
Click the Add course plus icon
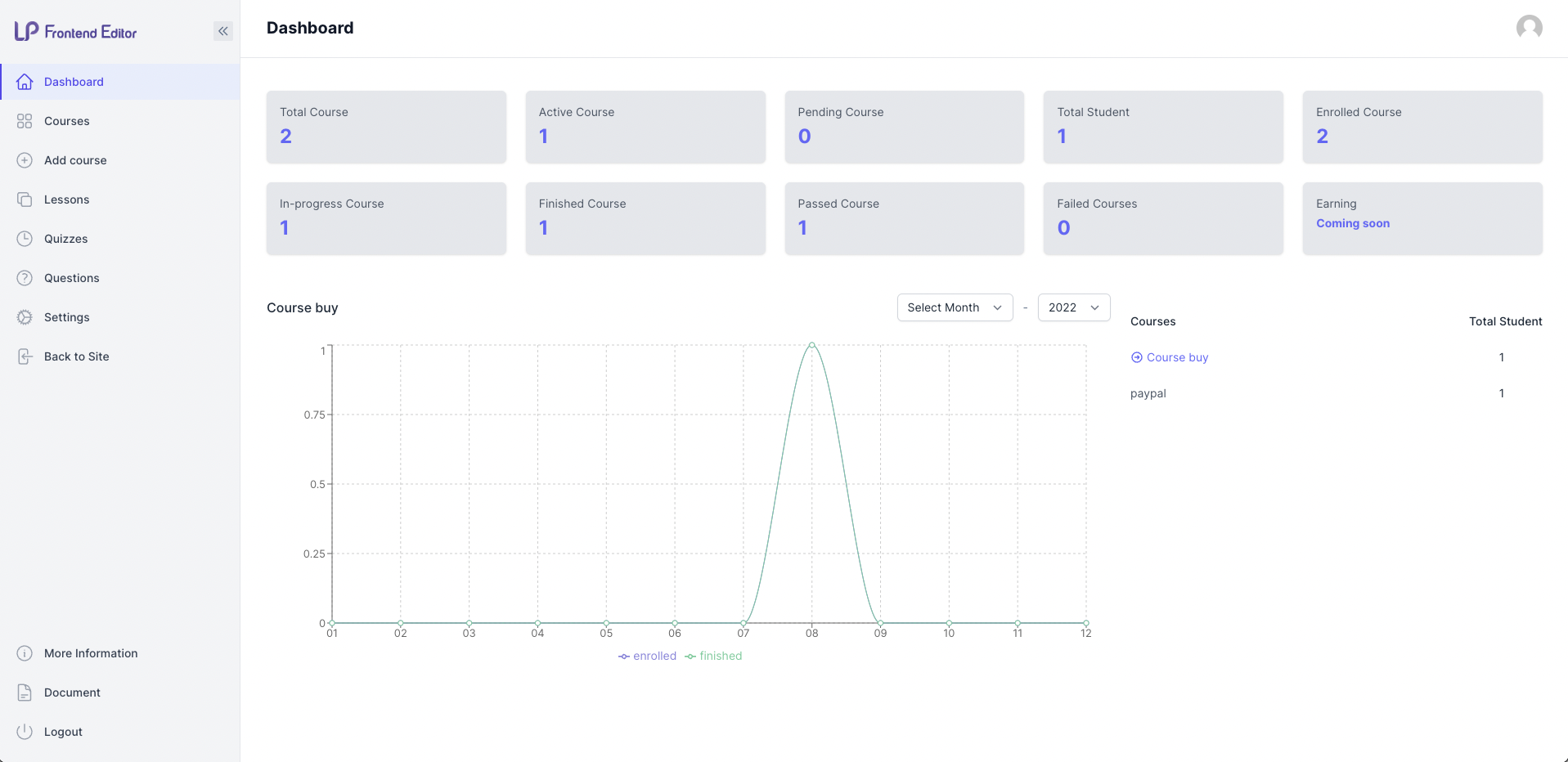[x=25, y=160]
